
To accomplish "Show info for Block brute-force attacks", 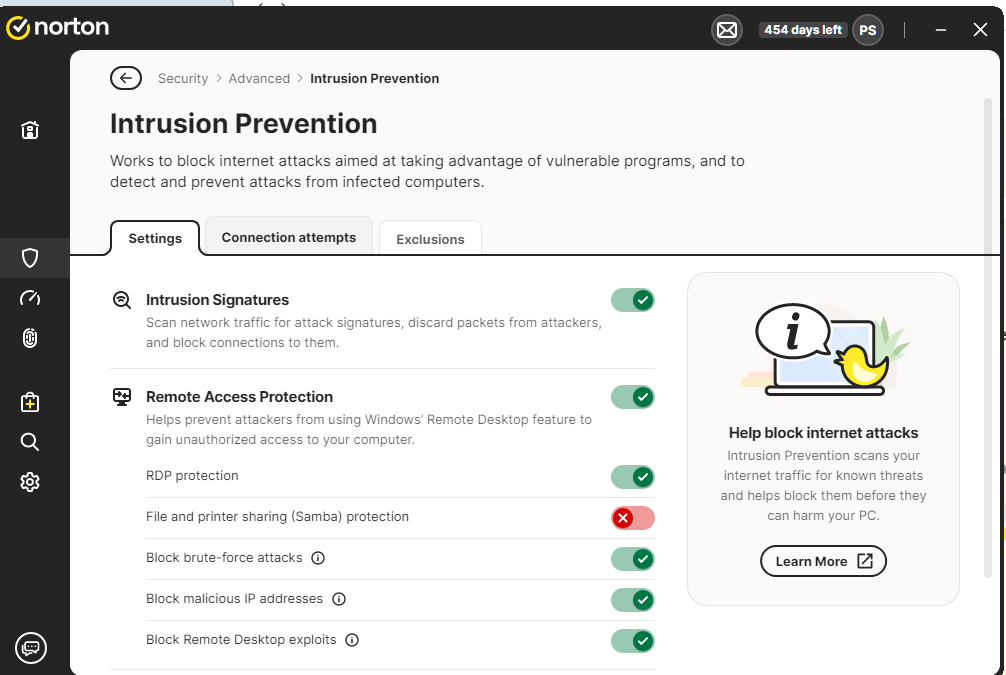I will 318,558.
